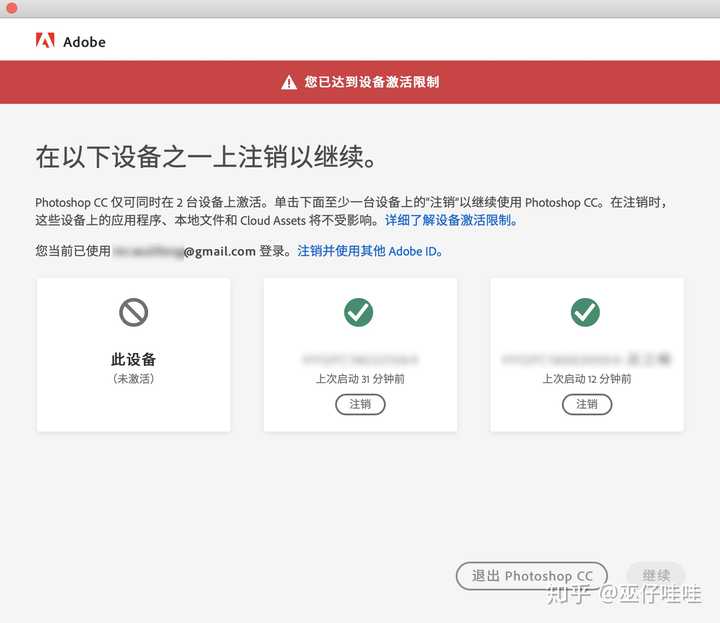This screenshot has width=720, height=623.
Task: Click the green checkmark on the 31 分钟前 device card
Action: click(359, 312)
